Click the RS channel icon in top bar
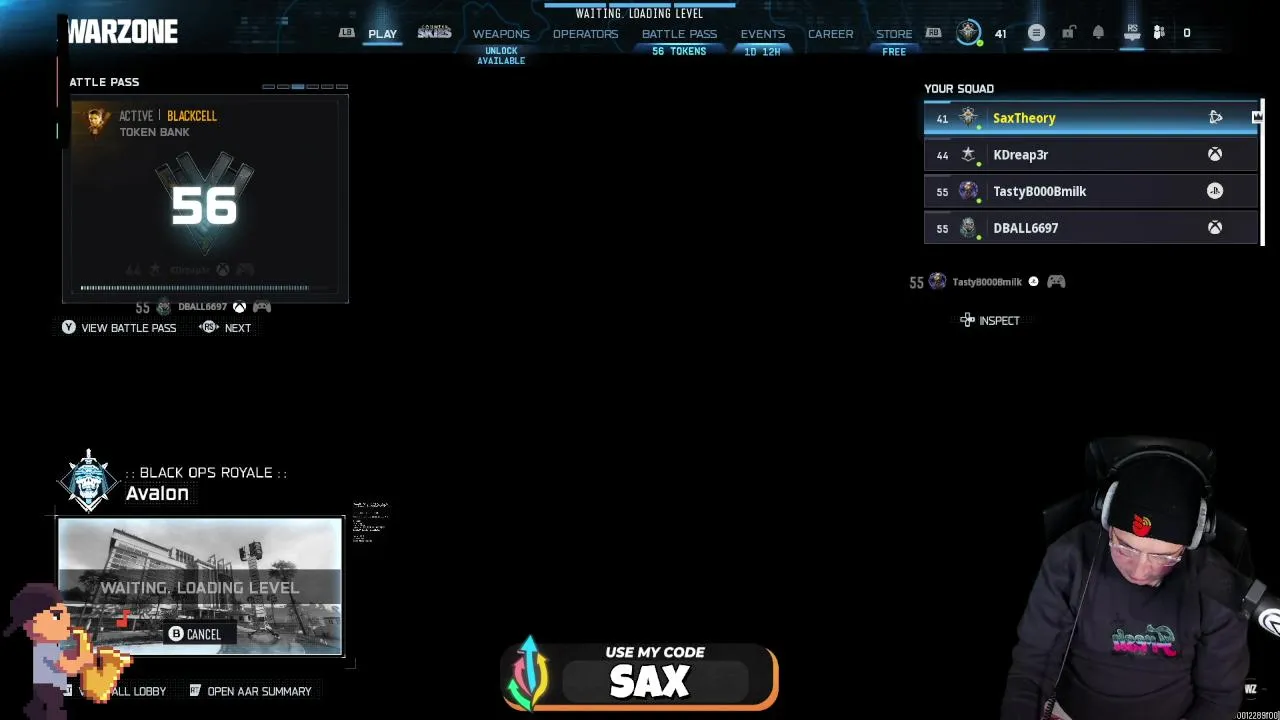The width and height of the screenshot is (1280, 720). (1132, 33)
